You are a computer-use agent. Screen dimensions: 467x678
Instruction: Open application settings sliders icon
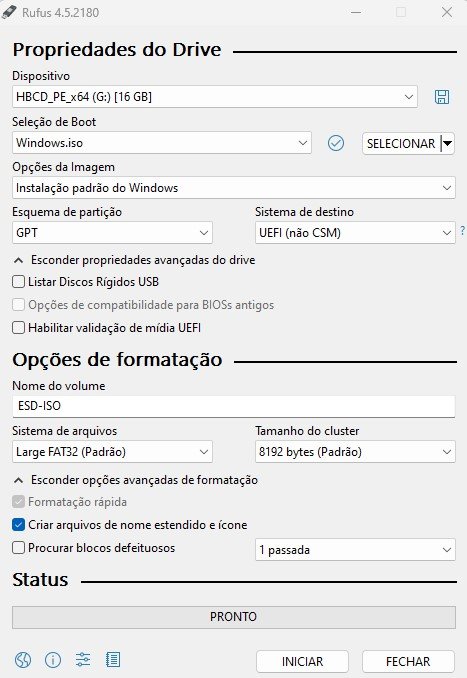[83, 660]
